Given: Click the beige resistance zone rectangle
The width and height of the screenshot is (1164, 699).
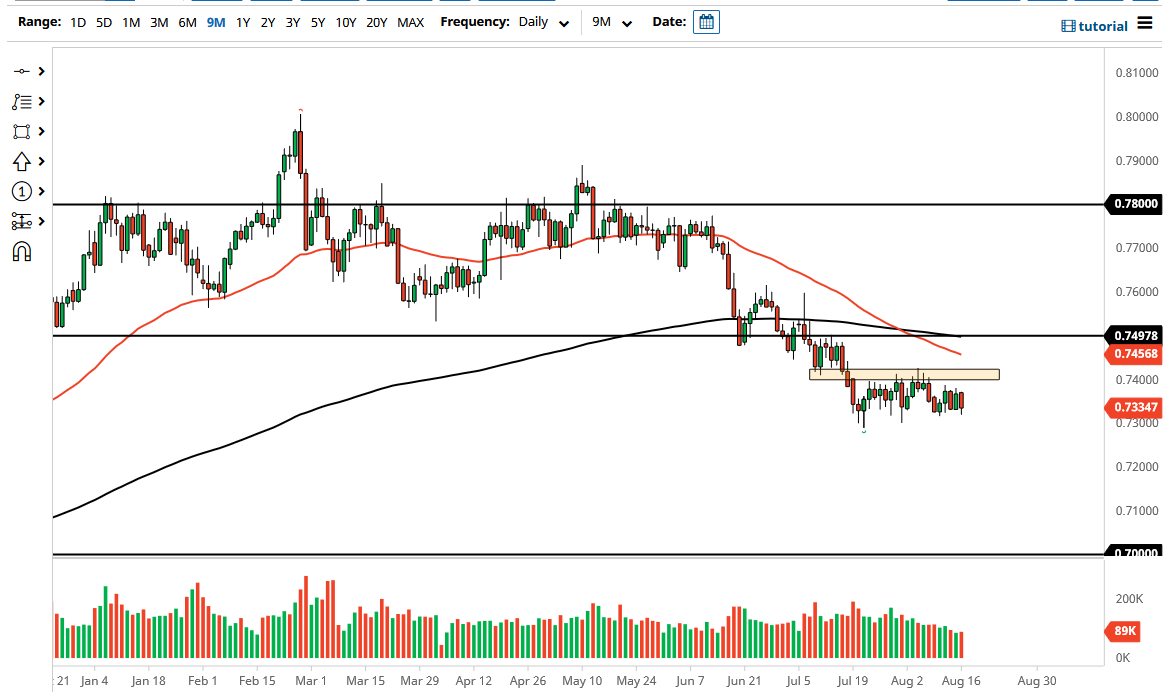Looking at the screenshot, I should (x=903, y=374).
